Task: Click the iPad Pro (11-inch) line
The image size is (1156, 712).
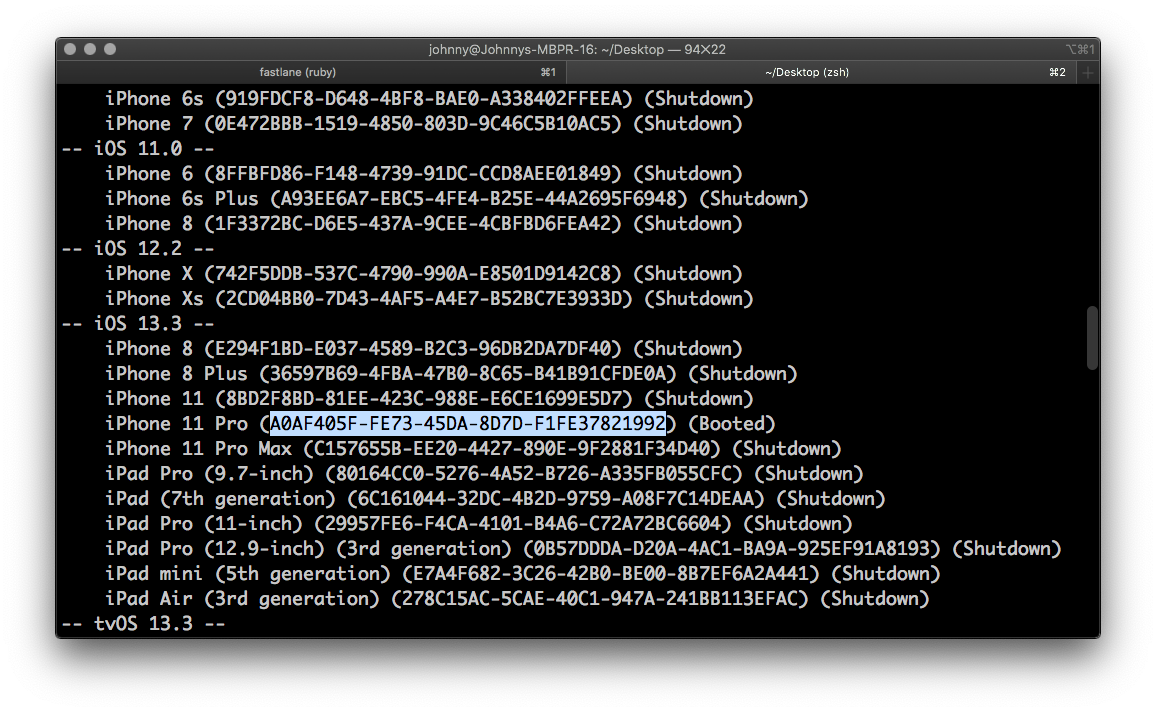Action: coord(478,524)
